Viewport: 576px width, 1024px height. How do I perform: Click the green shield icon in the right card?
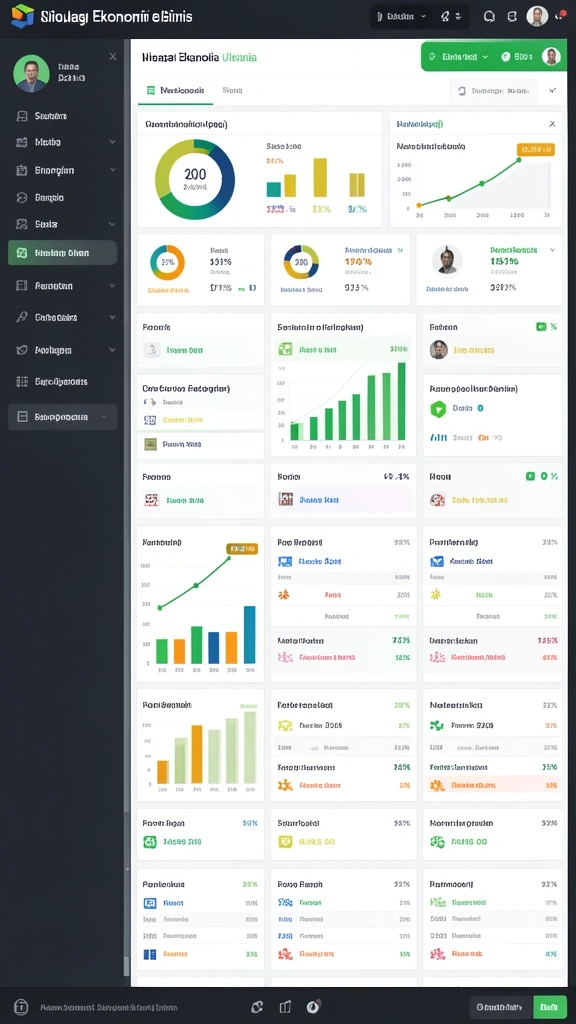438,409
